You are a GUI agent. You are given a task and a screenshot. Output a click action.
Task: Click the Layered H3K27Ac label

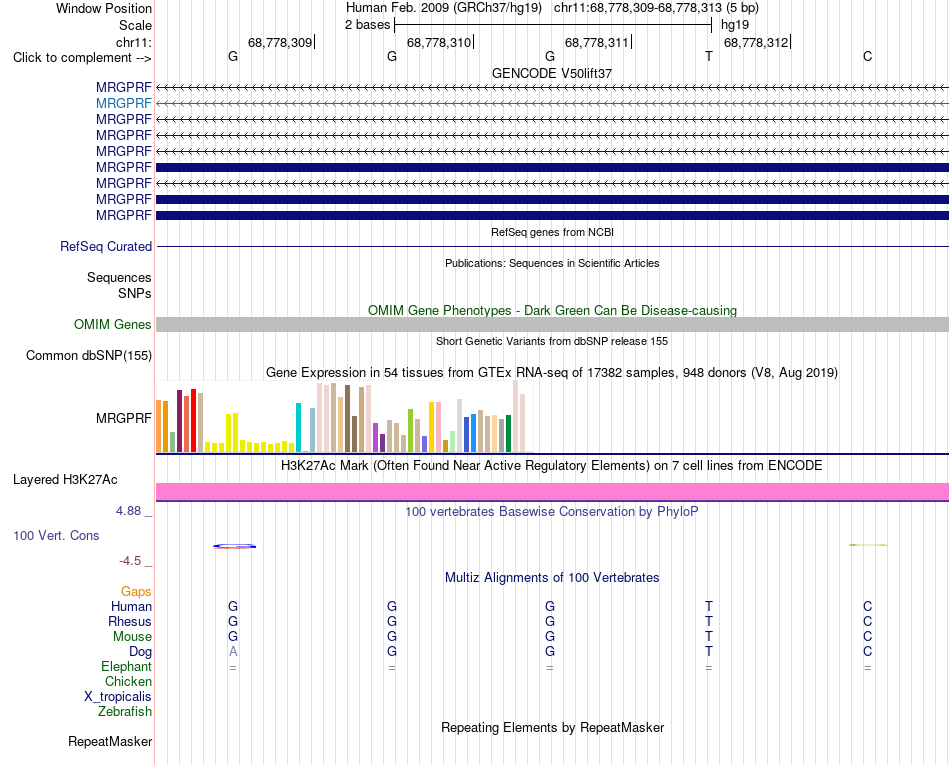pyautogui.click(x=65, y=480)
